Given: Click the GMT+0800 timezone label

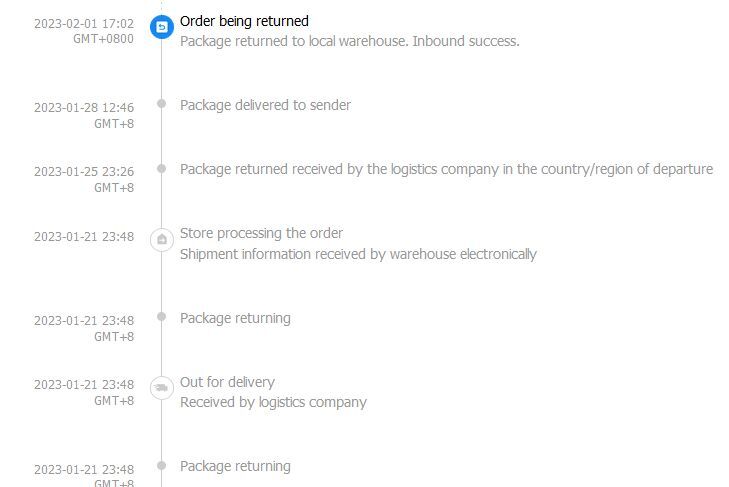Looking at the screenshot, I should pyautogui.click(x=103, y=39).
